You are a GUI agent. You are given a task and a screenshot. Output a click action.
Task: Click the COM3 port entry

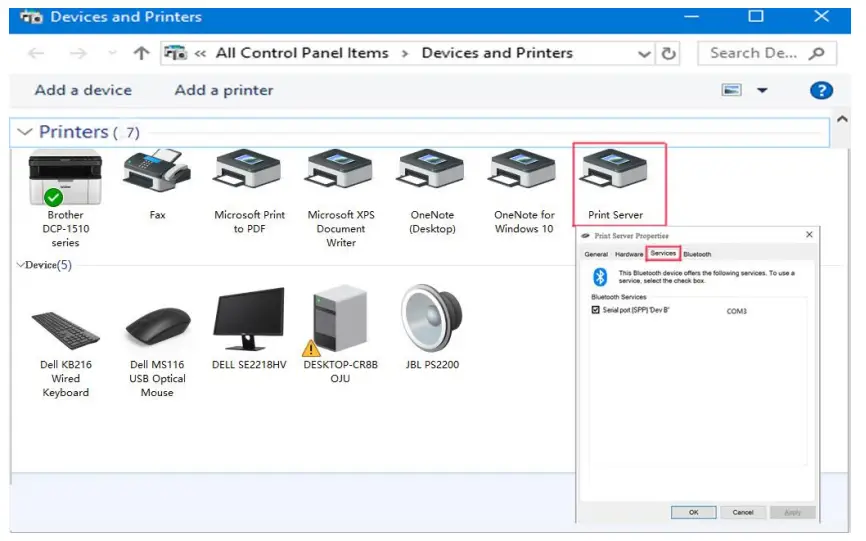[x=737, y=311]
